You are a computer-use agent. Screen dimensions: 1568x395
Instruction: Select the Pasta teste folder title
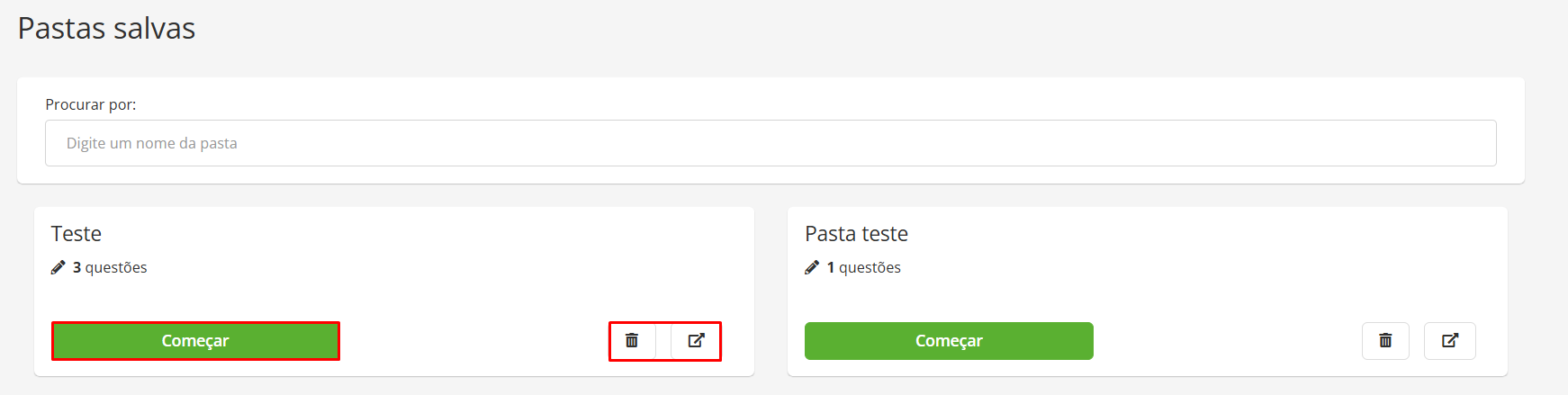pos(856,234)
